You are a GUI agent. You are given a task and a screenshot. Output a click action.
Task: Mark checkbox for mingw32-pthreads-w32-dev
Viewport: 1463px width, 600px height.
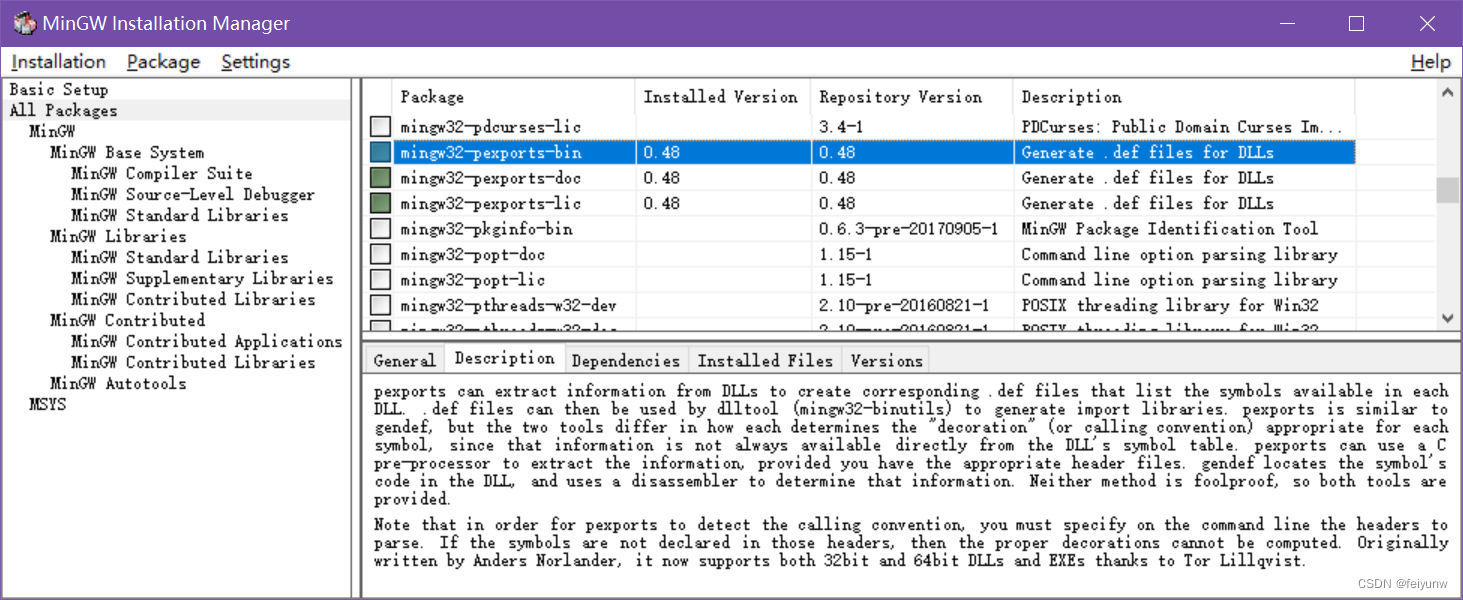click(380, 305)
